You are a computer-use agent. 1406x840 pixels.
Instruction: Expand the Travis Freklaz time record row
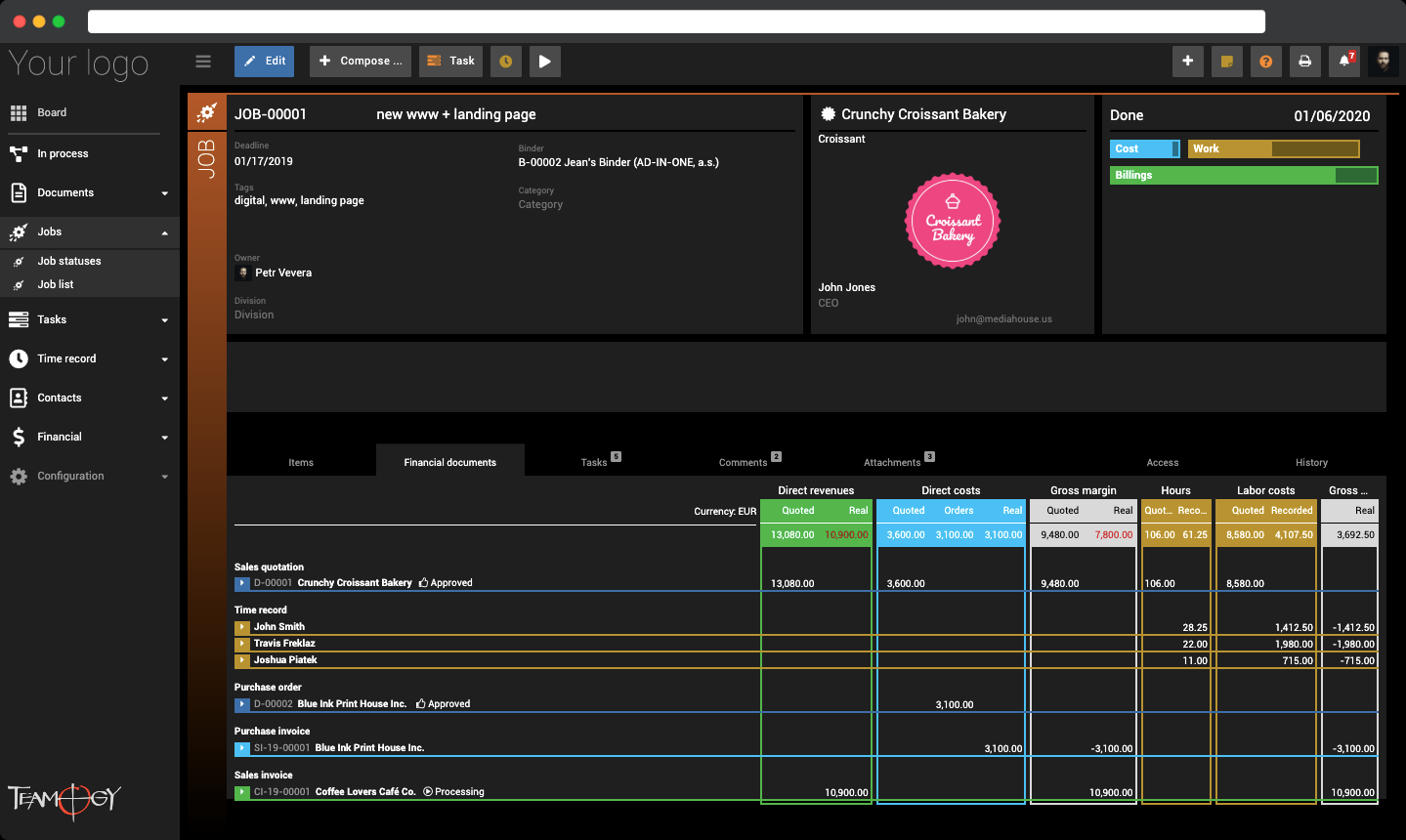[242, 644]
